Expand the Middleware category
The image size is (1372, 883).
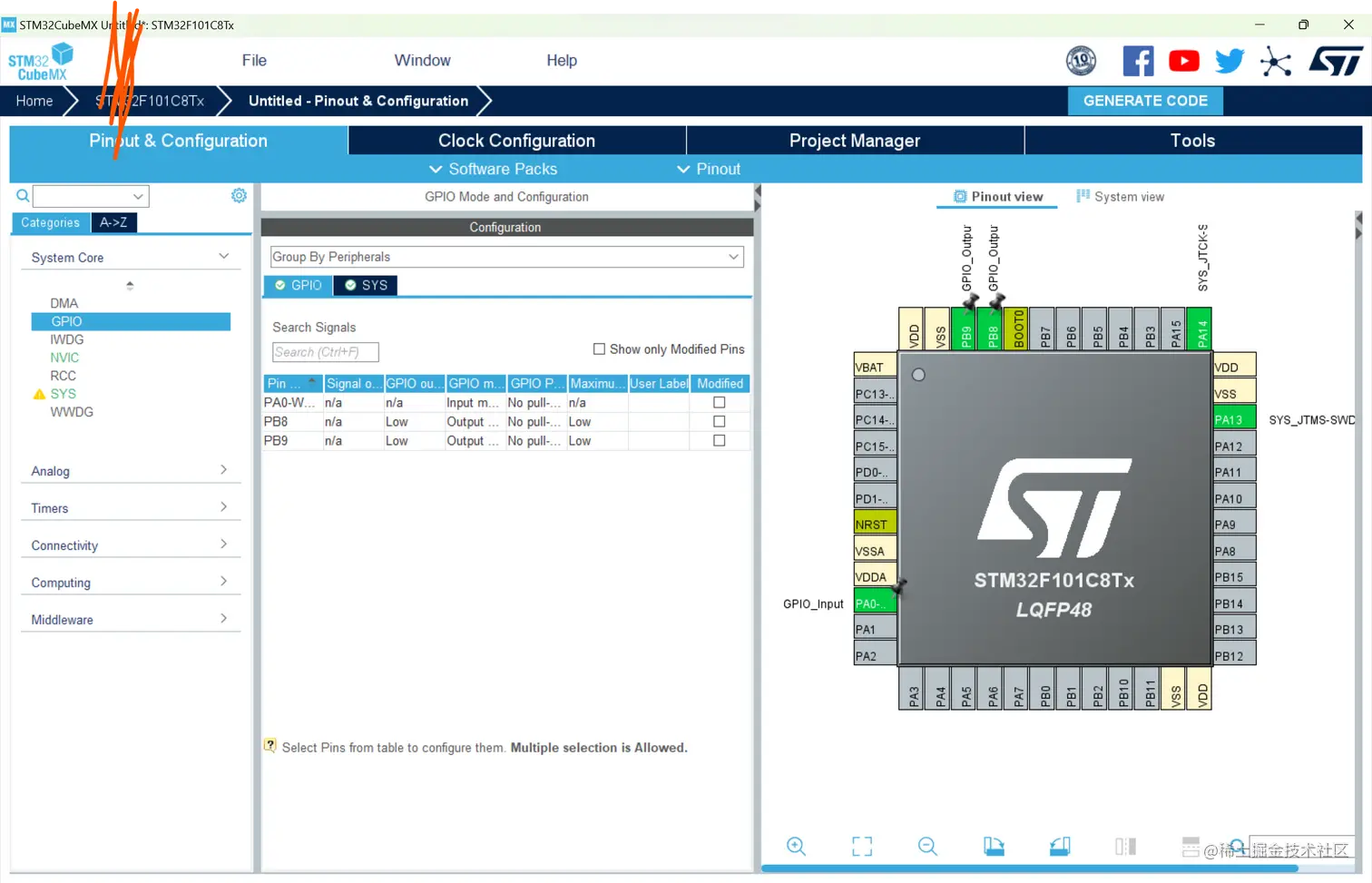click(x=131, y=619)
